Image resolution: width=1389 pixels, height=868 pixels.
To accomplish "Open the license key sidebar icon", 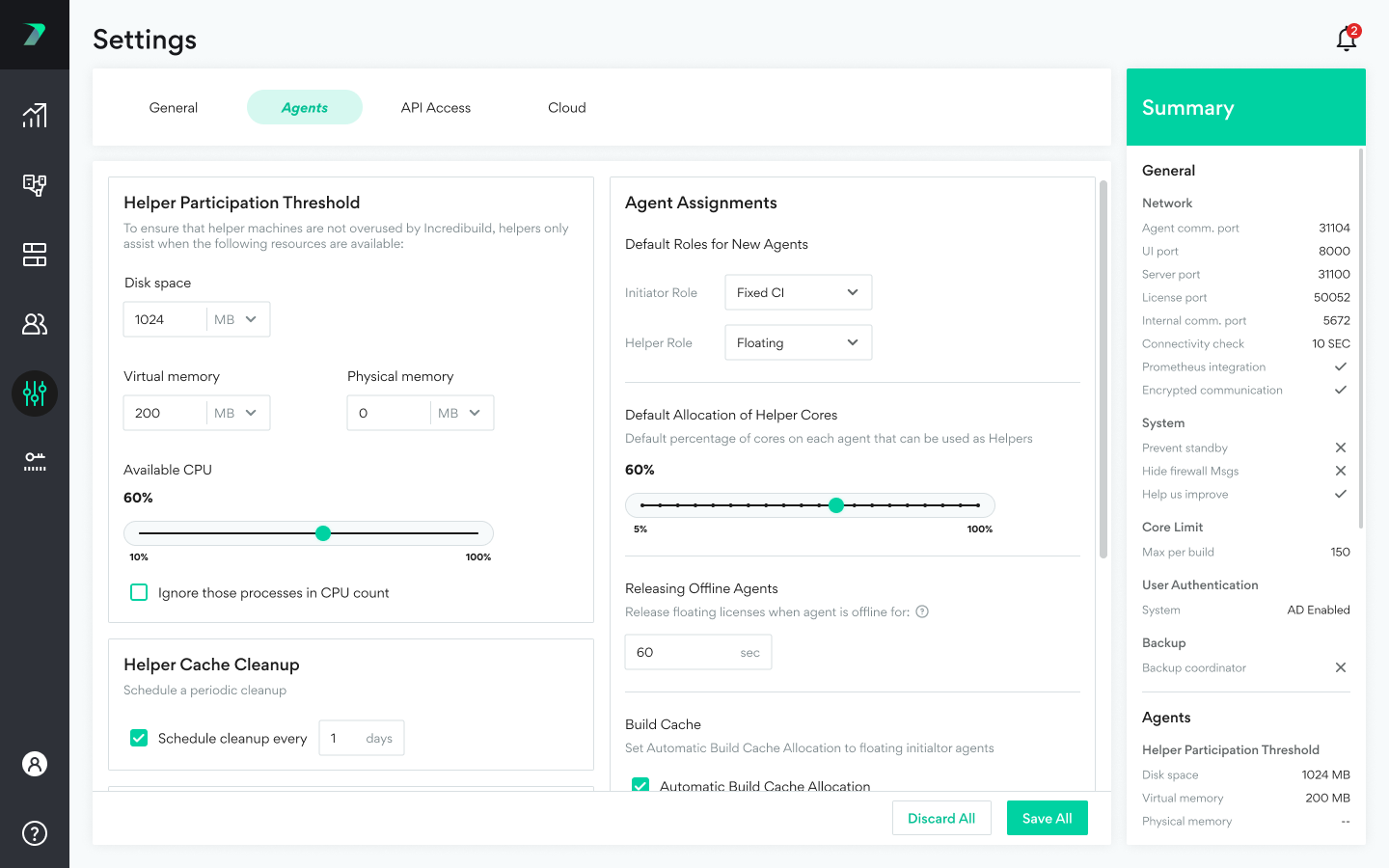I will pyautogui.click(x=35, y=462).
